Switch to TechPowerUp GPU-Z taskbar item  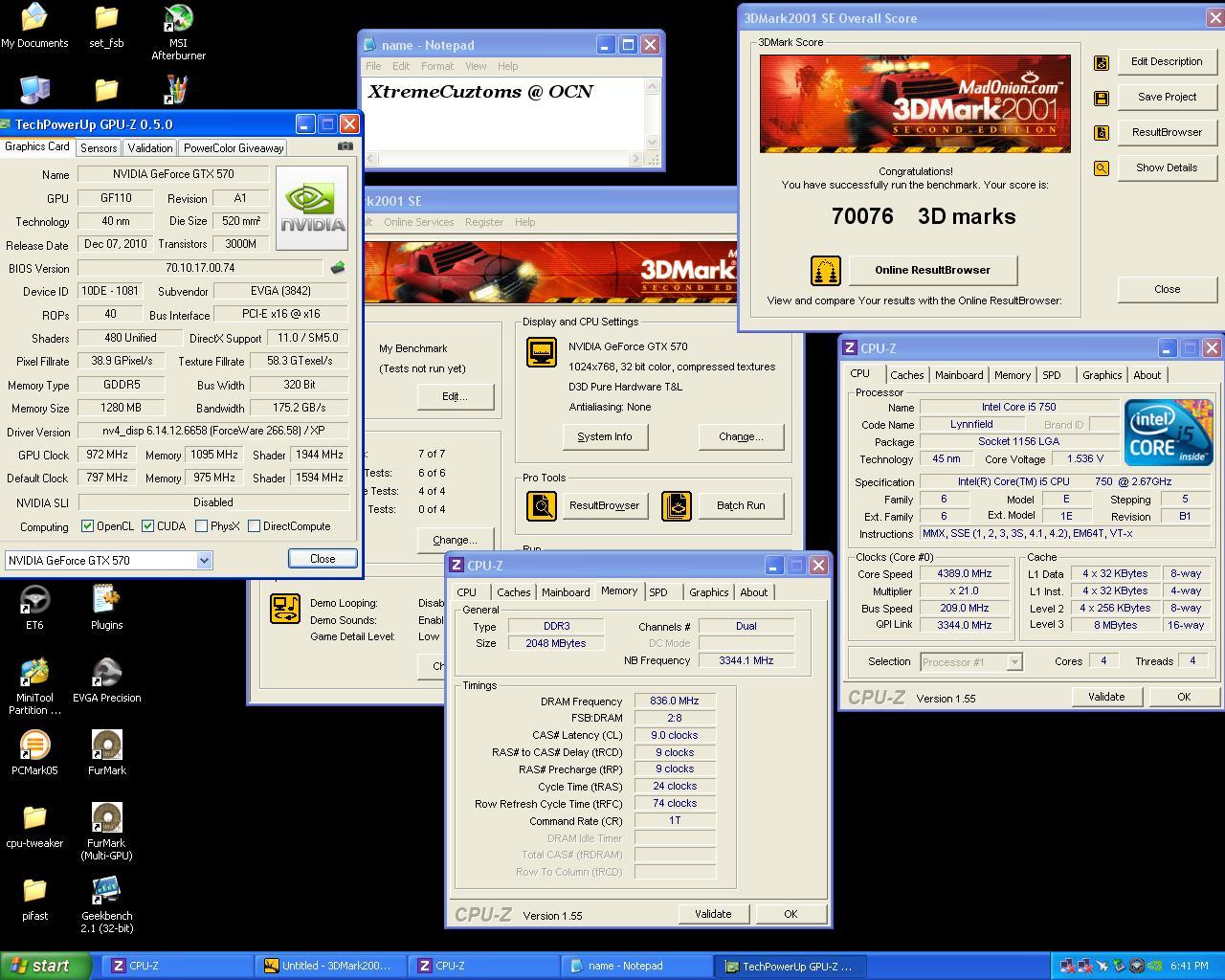[x=790, y=966]
